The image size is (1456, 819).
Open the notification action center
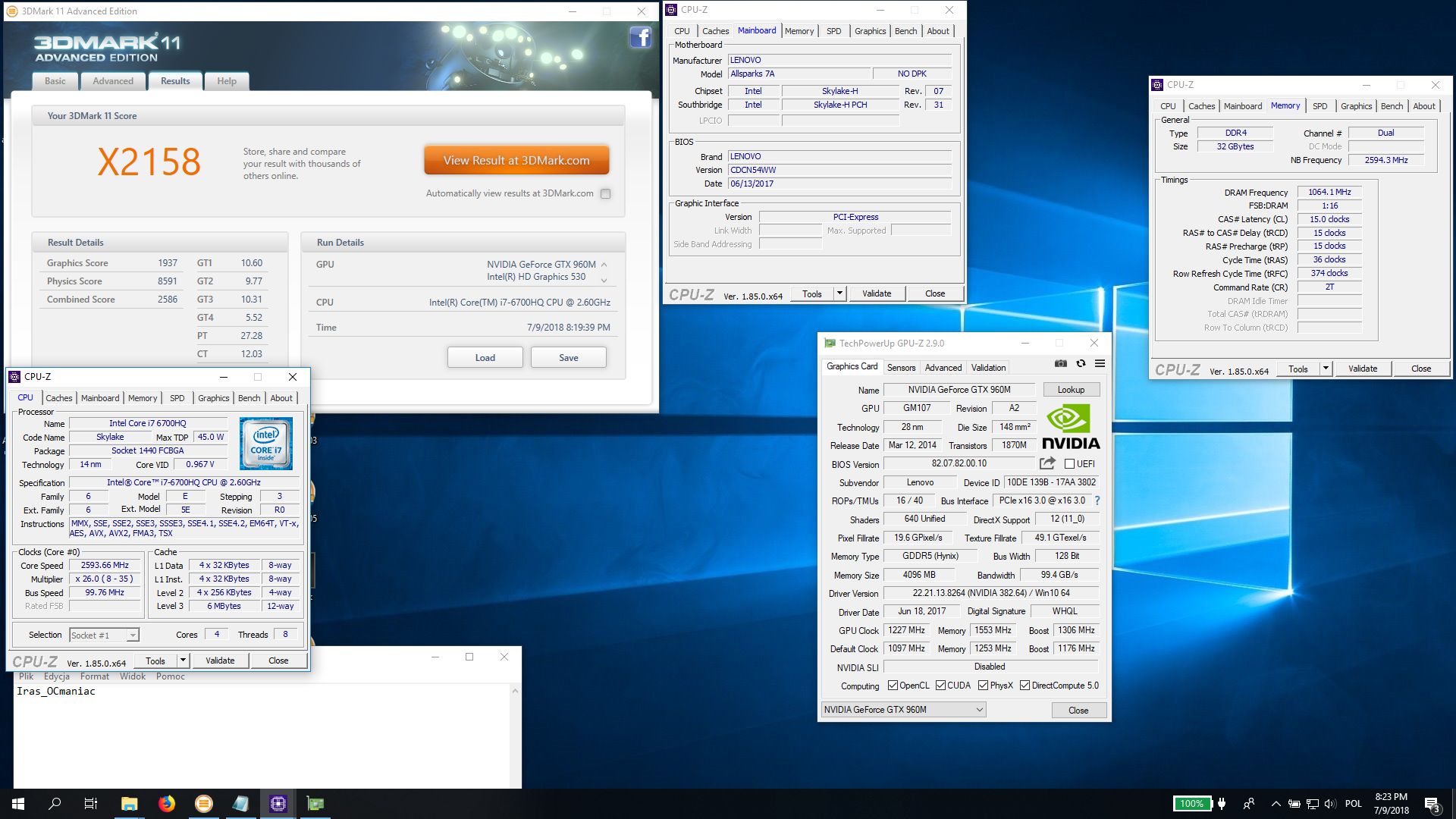pos(1432,804)
